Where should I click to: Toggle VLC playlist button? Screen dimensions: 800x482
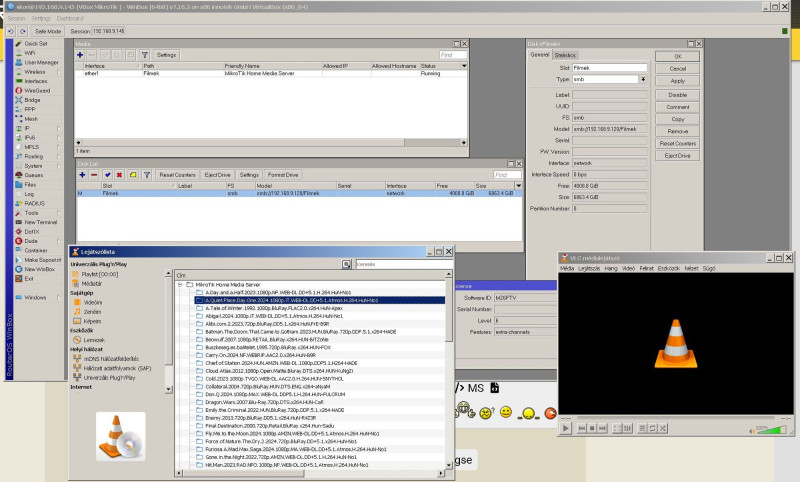pos(642,428)
